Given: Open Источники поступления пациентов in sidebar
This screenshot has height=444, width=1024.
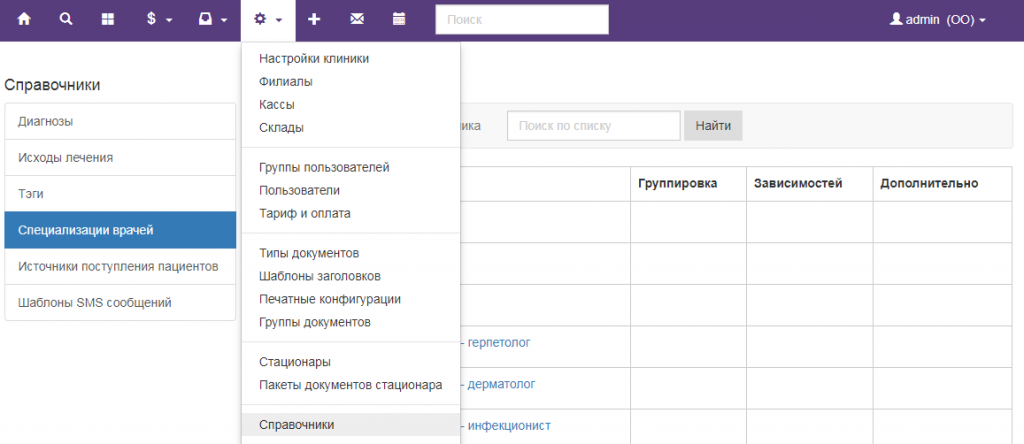Looking at the screenshot, I should (120, 266).
